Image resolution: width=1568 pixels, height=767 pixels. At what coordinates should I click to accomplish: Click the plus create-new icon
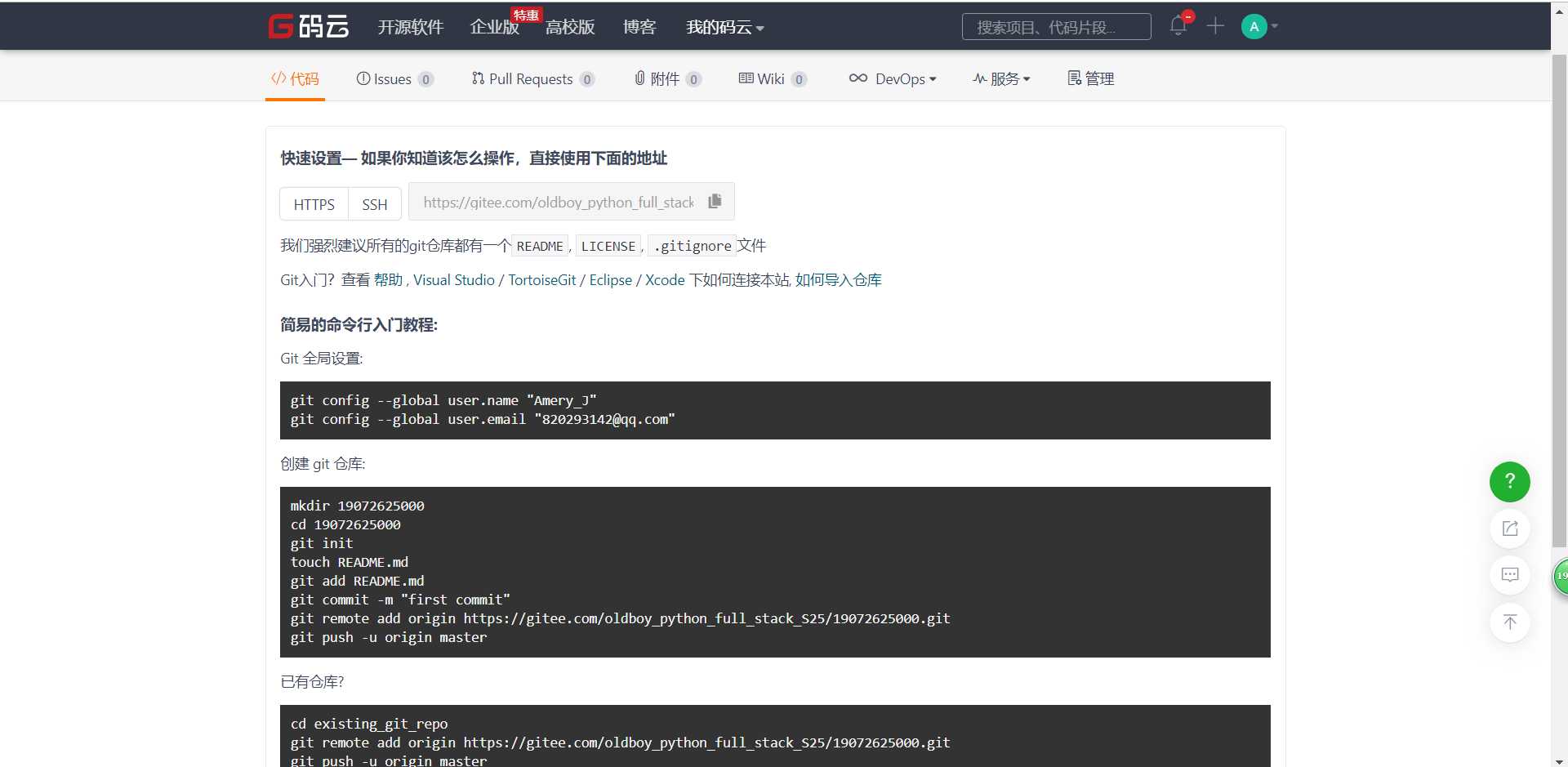pos(1215,26)
